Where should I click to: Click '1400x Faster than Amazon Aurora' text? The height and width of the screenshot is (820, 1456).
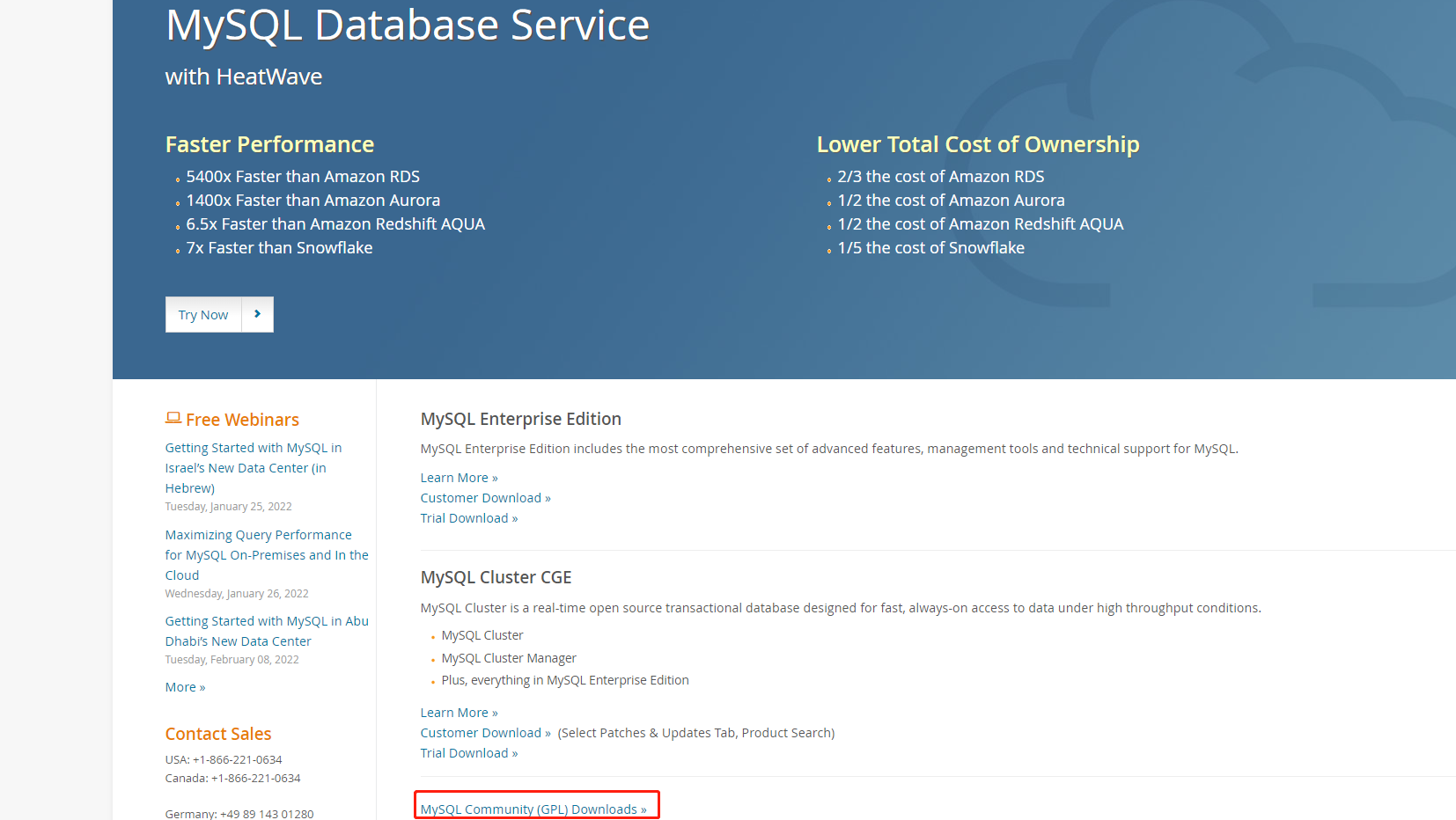pyautogui.click(x=313, y=201)
